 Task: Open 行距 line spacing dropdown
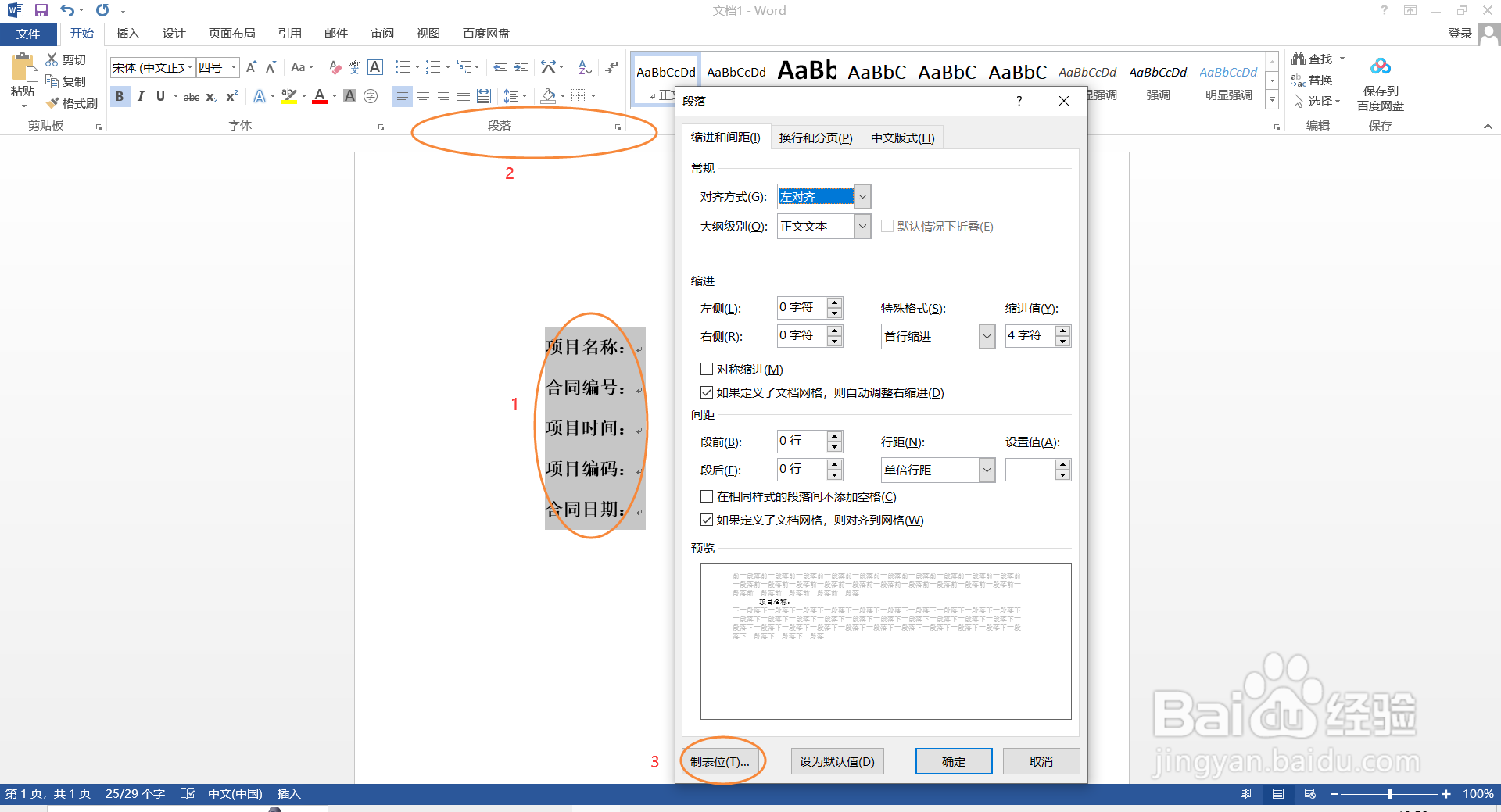(987, 470)
